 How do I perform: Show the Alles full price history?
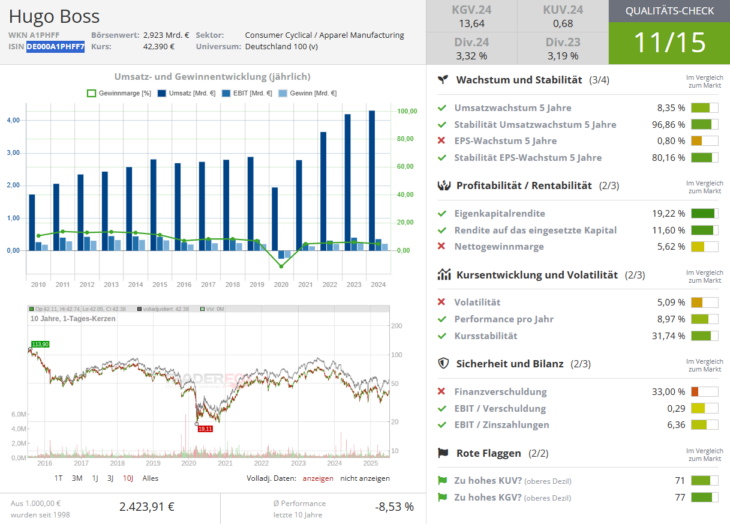point(150,478)
